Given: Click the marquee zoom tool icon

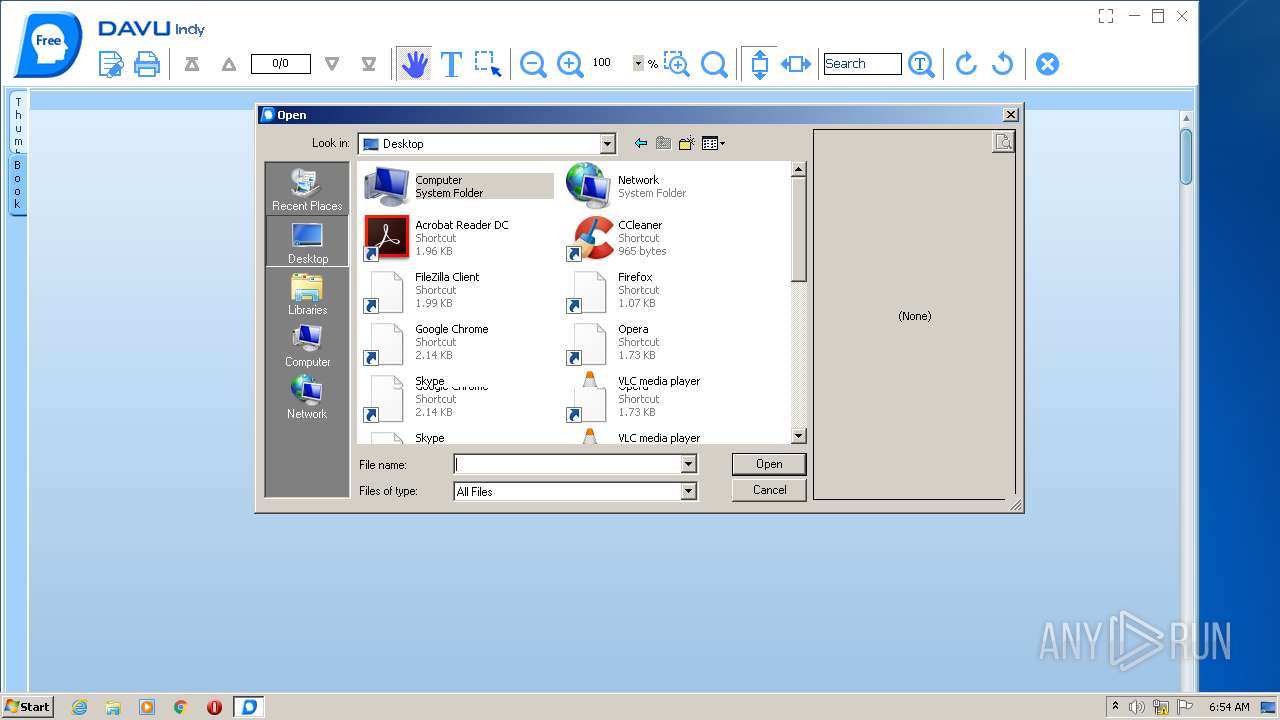Looking at the screenshot, I should (x=677, y=64).
